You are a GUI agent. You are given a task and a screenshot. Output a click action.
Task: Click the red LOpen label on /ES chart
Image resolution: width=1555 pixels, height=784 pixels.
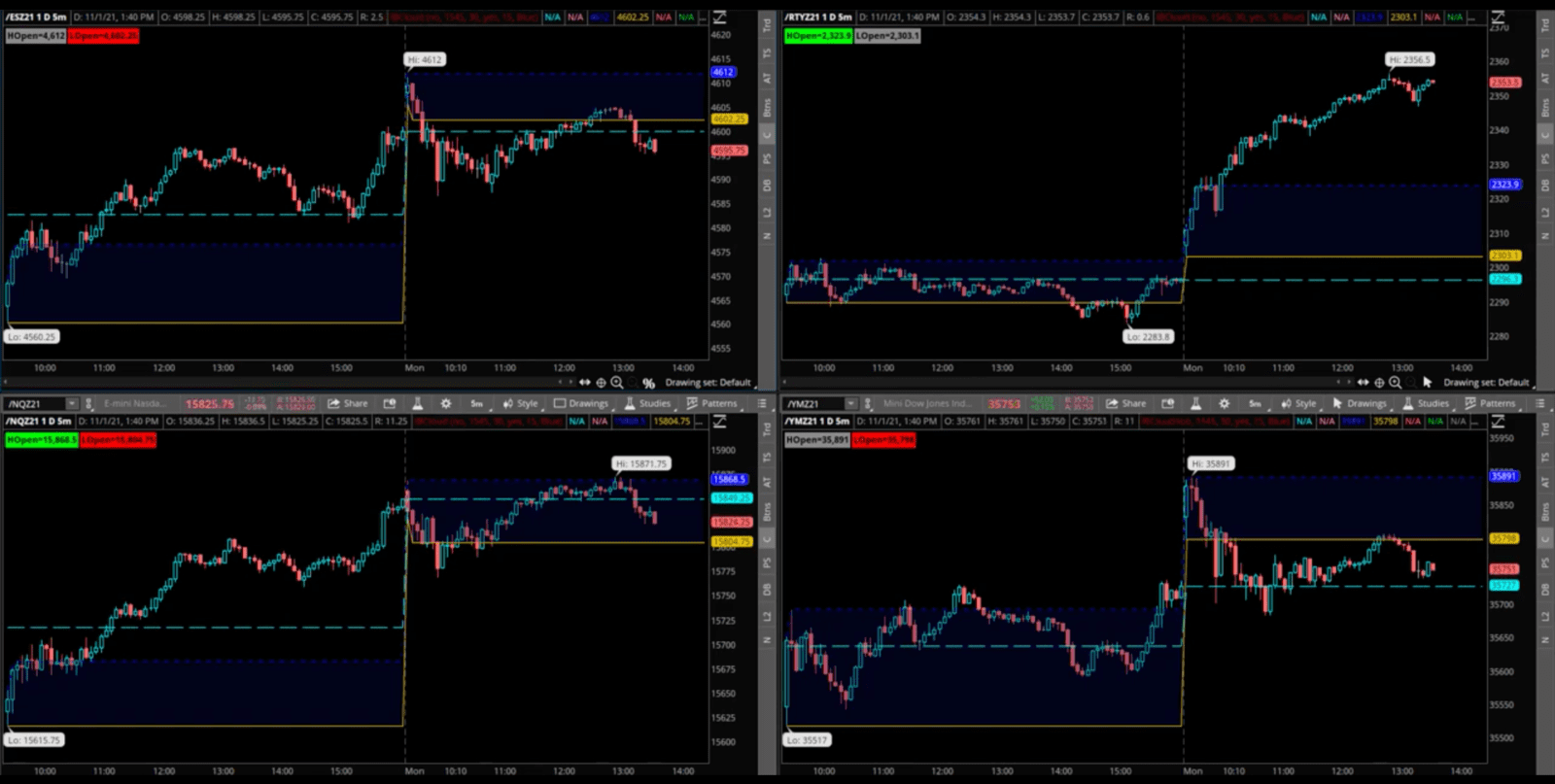click(104, 35)
